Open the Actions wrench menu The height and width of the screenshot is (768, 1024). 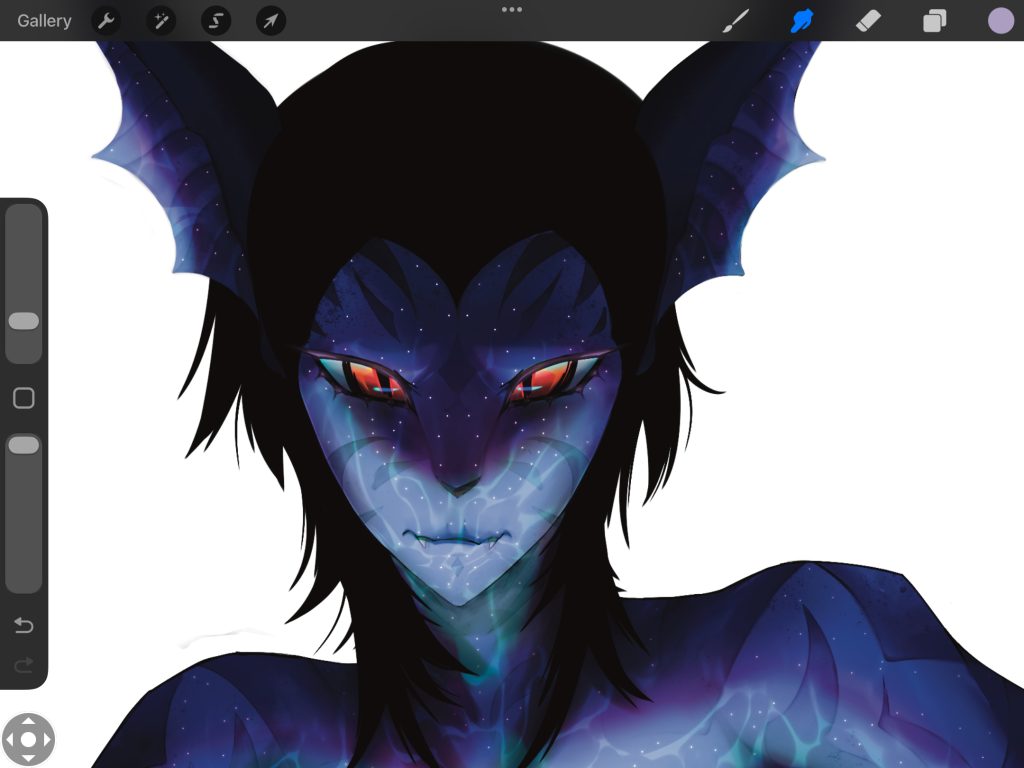[106, 21]
